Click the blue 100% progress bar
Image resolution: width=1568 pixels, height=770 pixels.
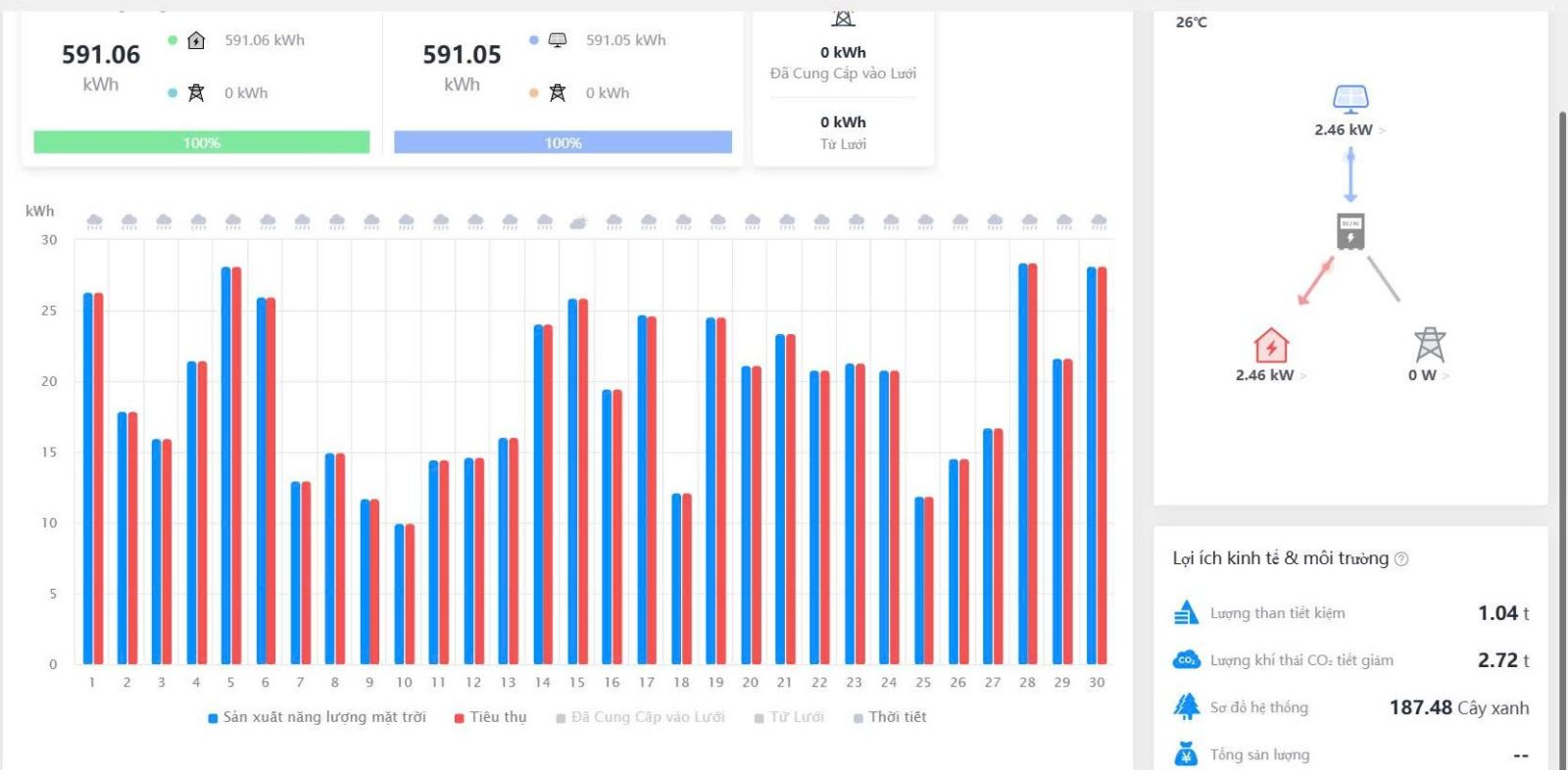pyautogui.click(x=563, y=142)
